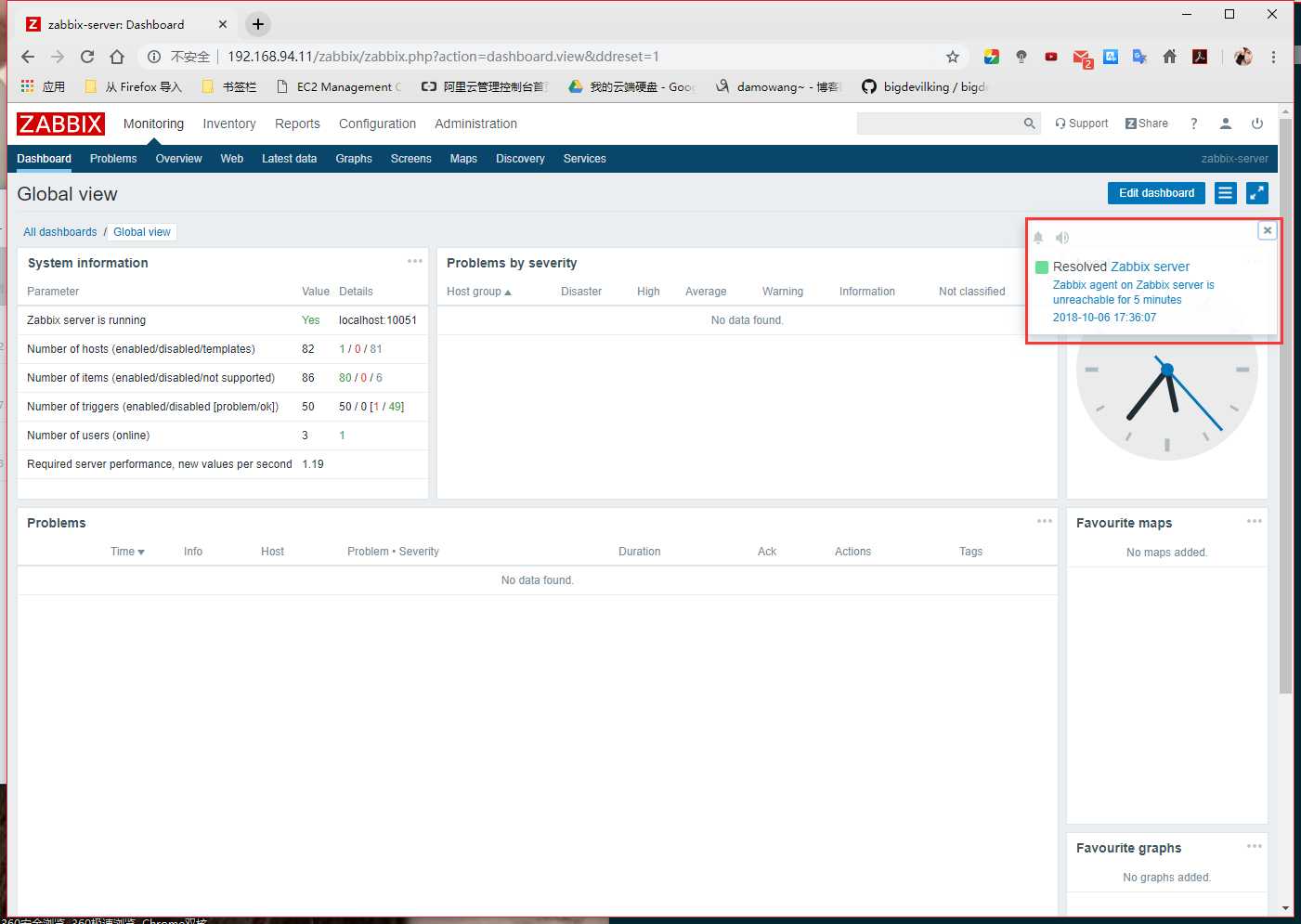Open the Configuration menu
This screenshot has width=1301, height=924.
(x=377, y=124)
